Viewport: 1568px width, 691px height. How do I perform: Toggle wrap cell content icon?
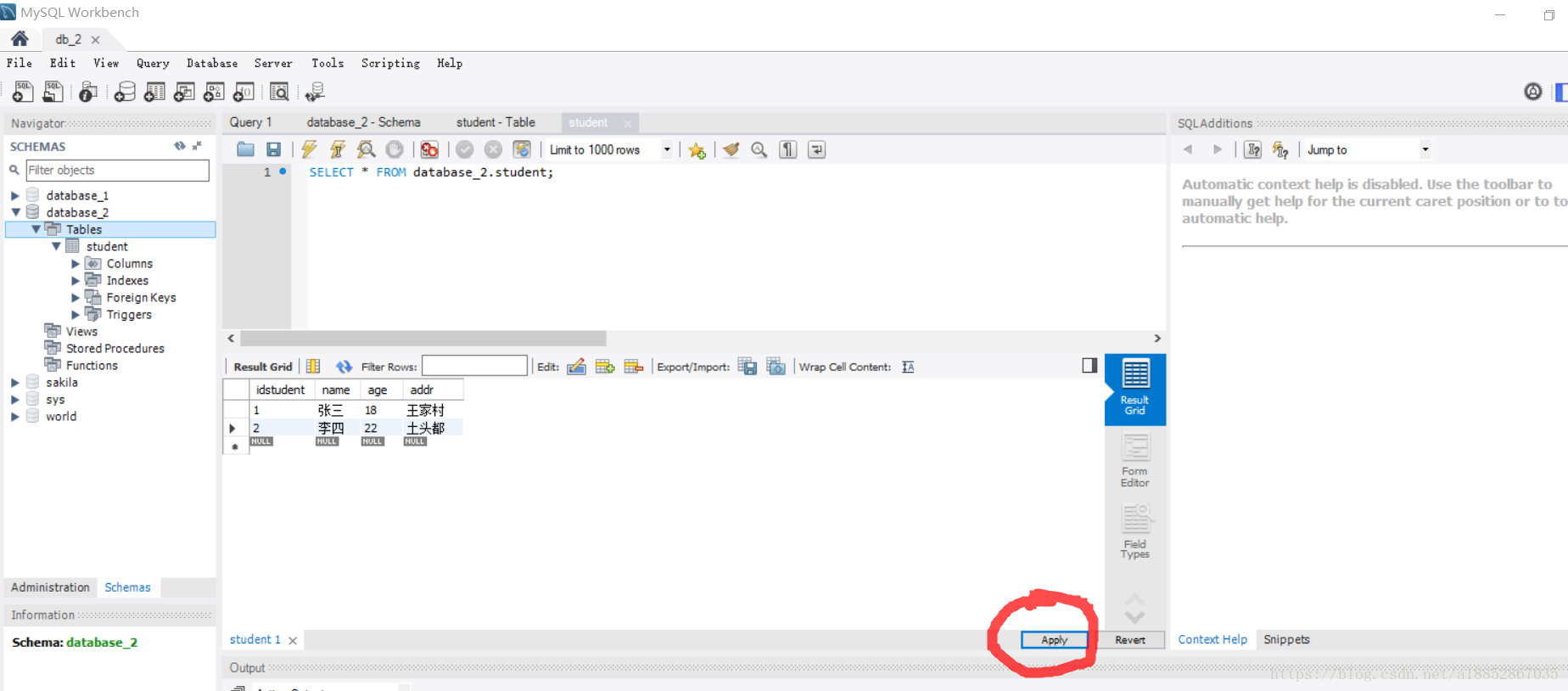pos(908,367)
